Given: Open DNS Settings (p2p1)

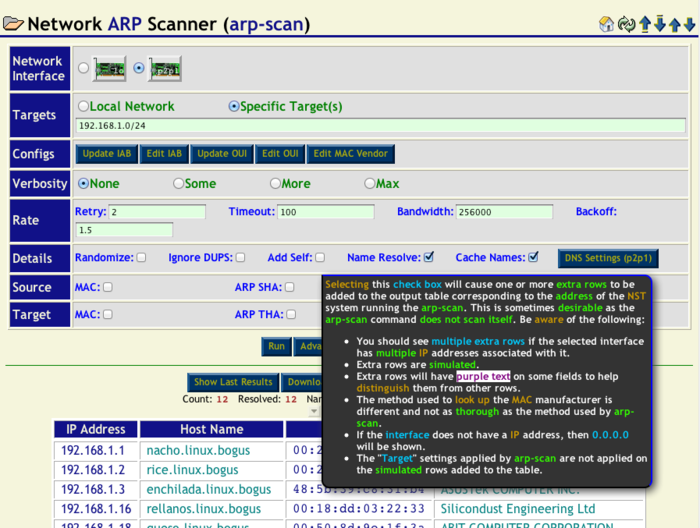Looking at the screenshot, I should (x=607, y=258).
